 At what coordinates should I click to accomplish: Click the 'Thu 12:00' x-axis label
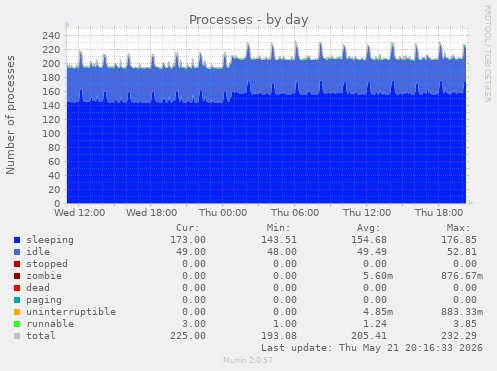(x=367, y=213)
